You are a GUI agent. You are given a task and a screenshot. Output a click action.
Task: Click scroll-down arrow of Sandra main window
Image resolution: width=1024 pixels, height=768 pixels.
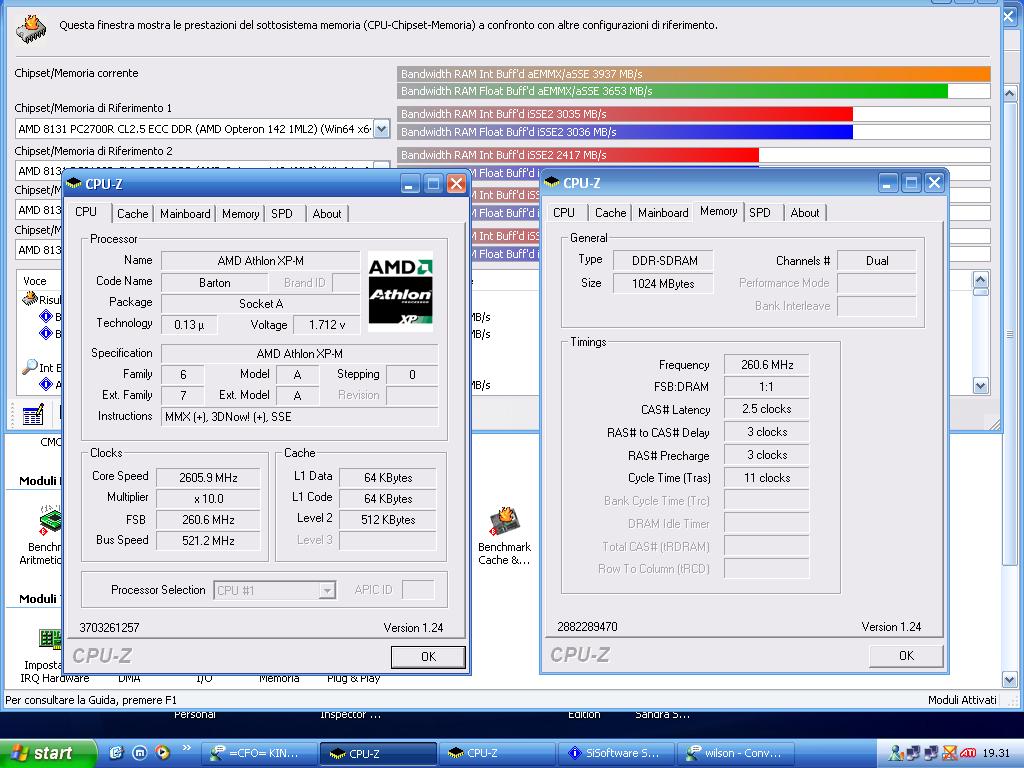tap(1009, 679)
